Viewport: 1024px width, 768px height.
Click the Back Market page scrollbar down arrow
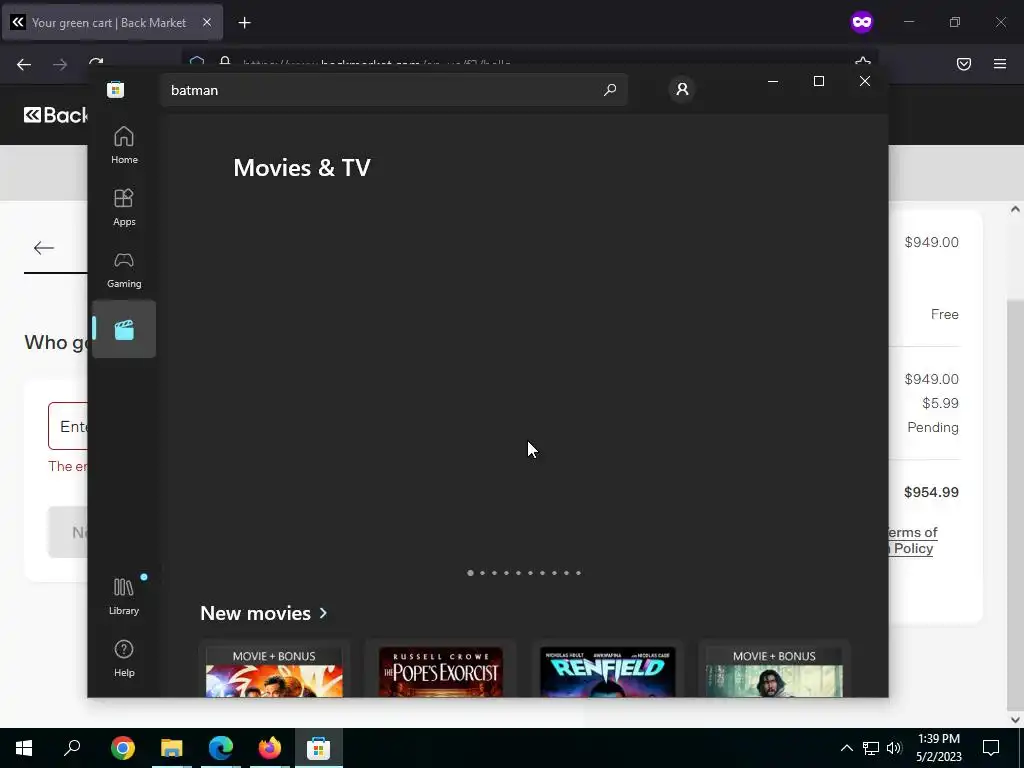1015,720
